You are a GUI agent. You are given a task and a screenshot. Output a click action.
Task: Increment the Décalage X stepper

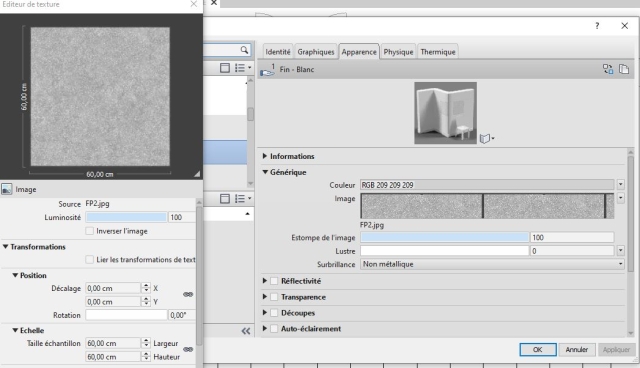click(x=146, y=286)
